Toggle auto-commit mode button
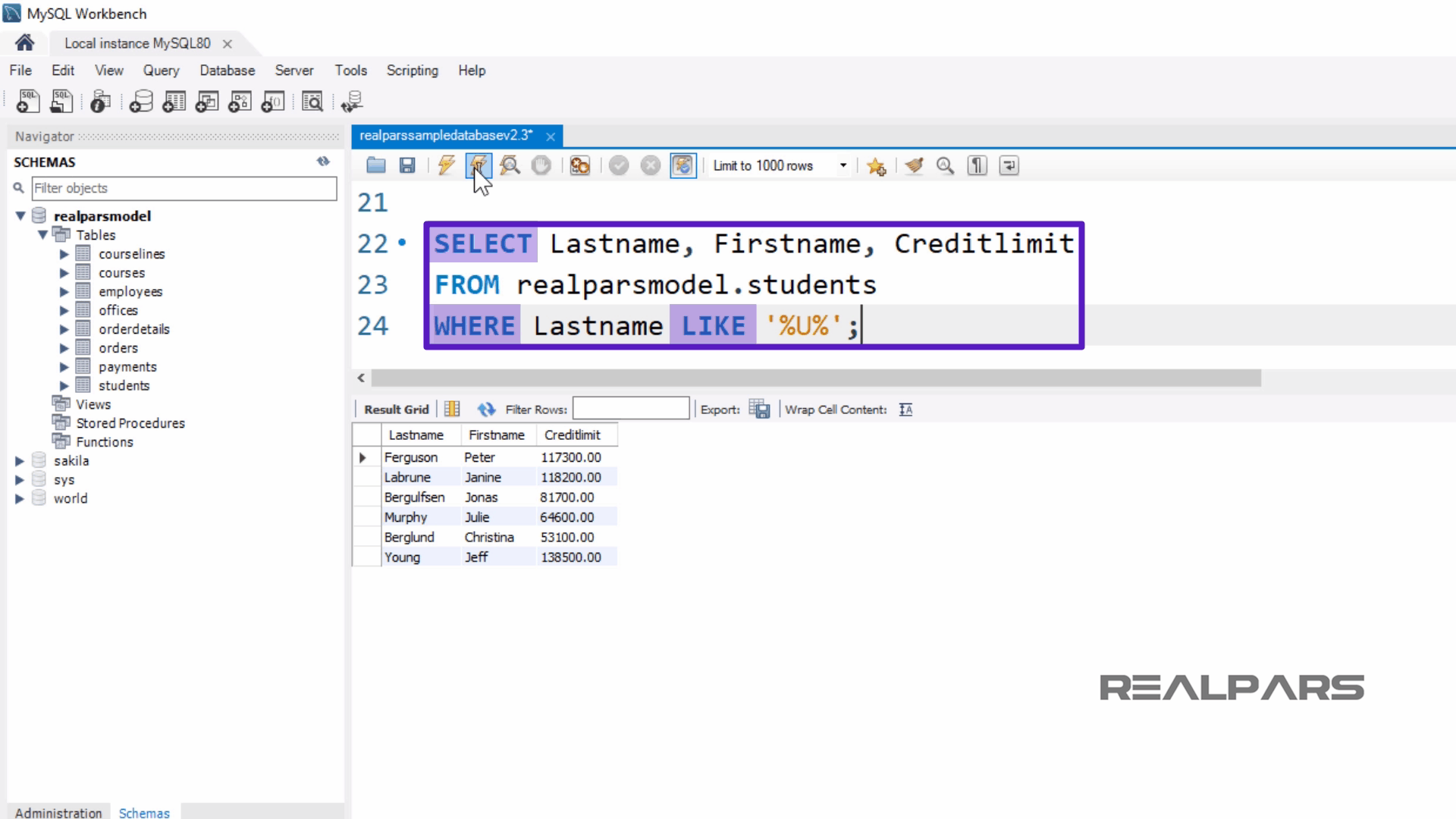1456x819 pixels. coord(682,165)
